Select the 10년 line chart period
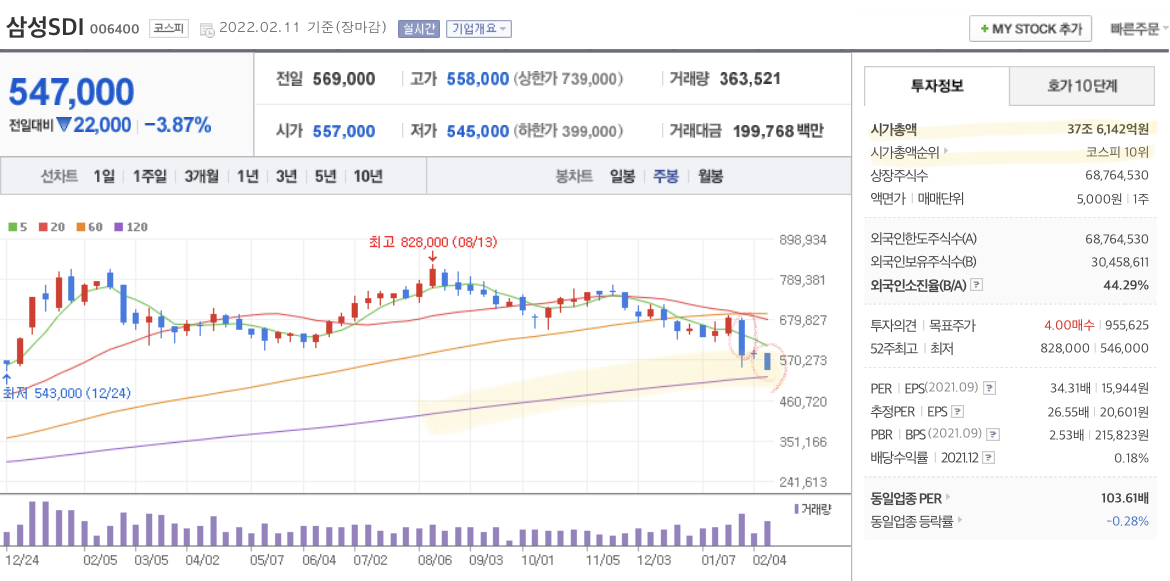 click(x=368, y=177)
